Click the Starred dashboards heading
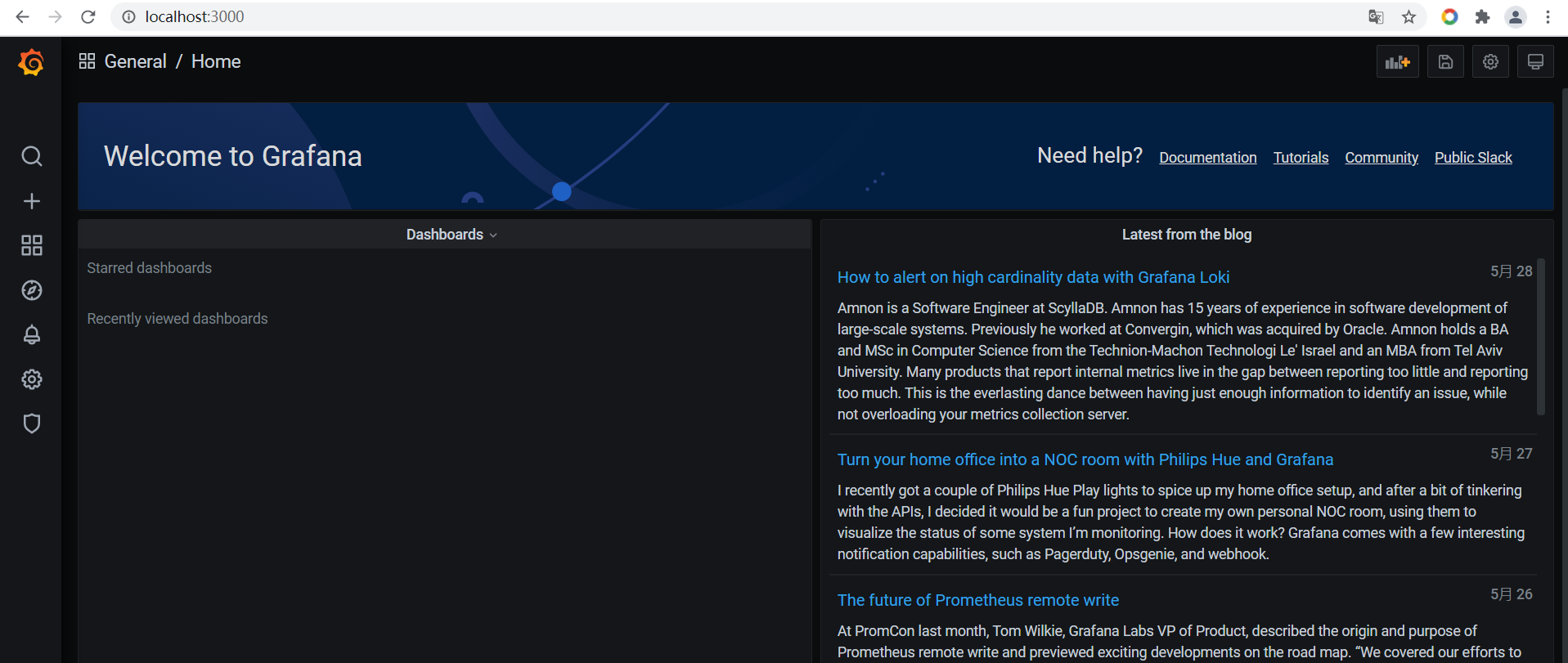The height and width of the screenshot is (663, 1568). click(149, 268)
